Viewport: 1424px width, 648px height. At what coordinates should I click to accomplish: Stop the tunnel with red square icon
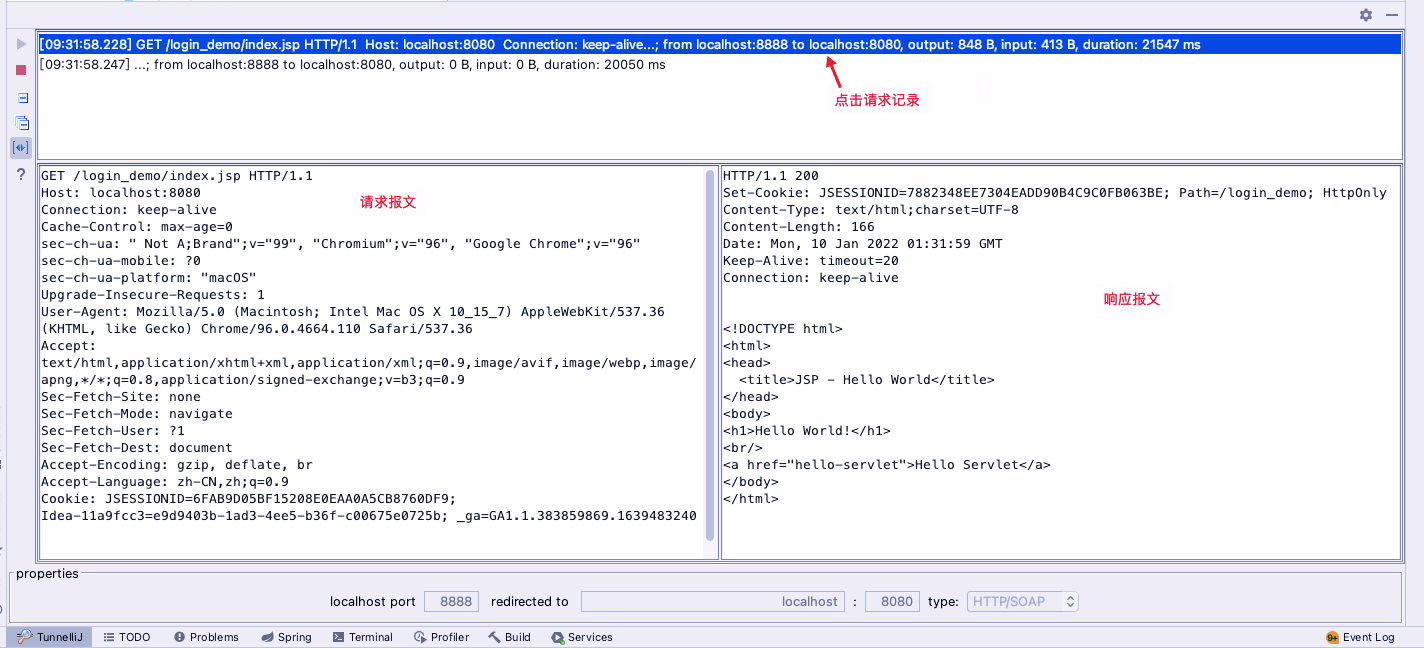tap(21, 70)
